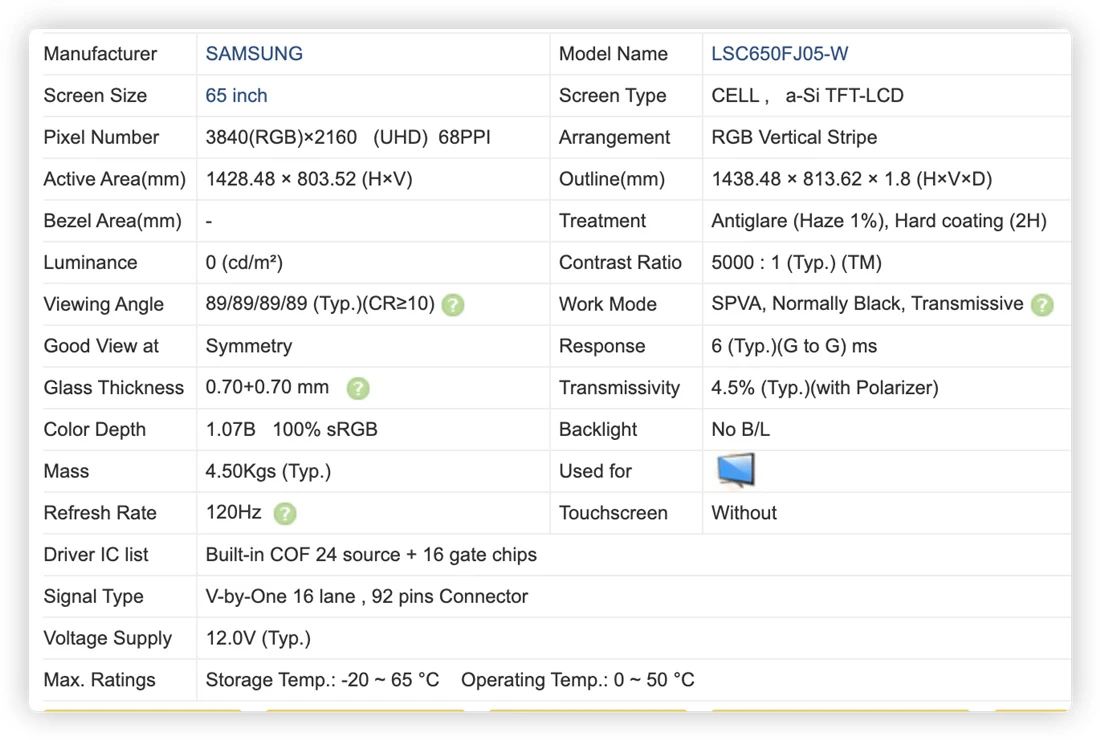Open the help icon beside 120Hz refresh rate
The height and width of the screenshot is (740, 1100).
pyautogui.click(x=285, y=513)
